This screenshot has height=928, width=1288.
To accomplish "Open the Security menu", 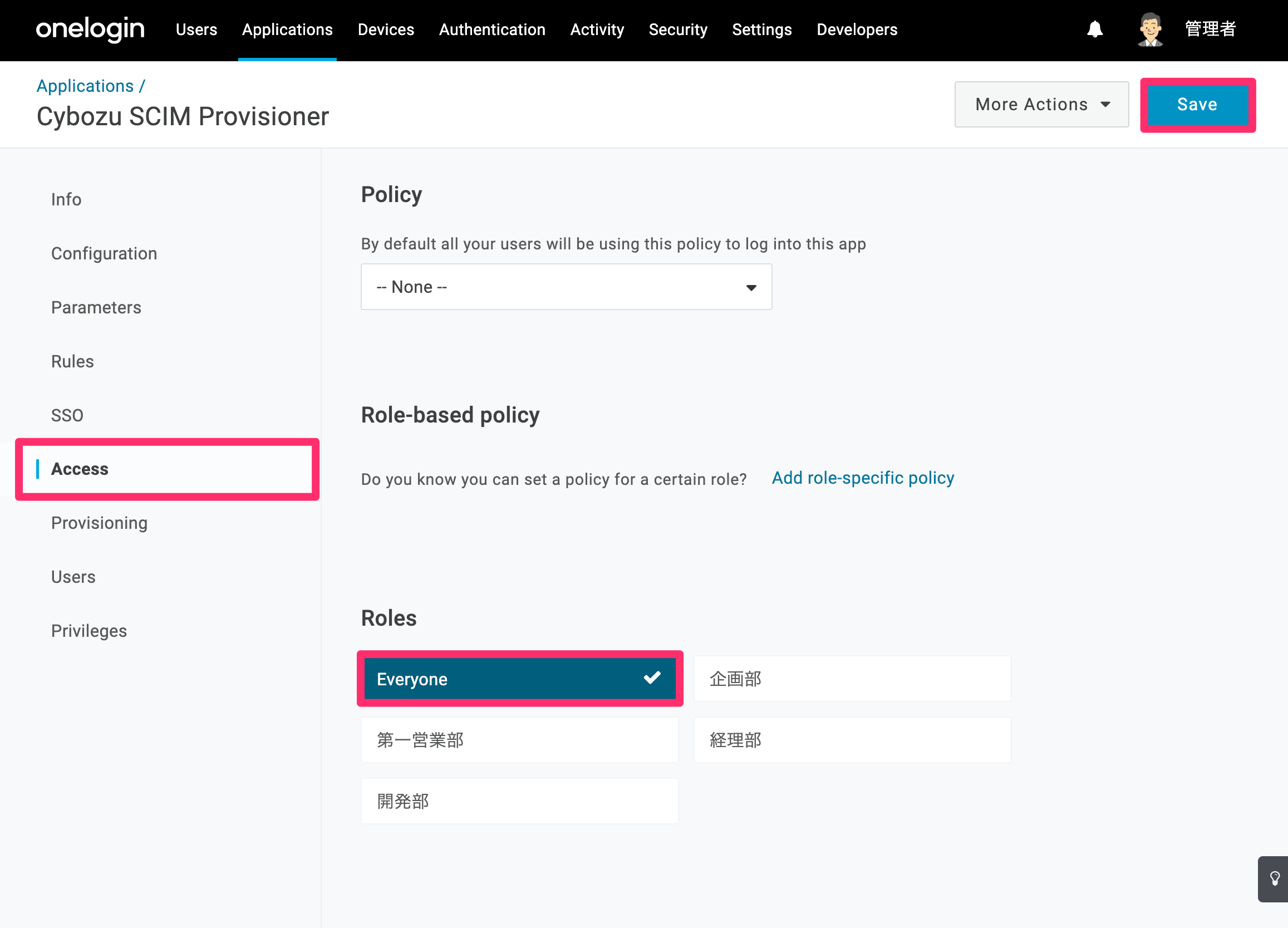I will pyautogui.click(x=678, y=30).
